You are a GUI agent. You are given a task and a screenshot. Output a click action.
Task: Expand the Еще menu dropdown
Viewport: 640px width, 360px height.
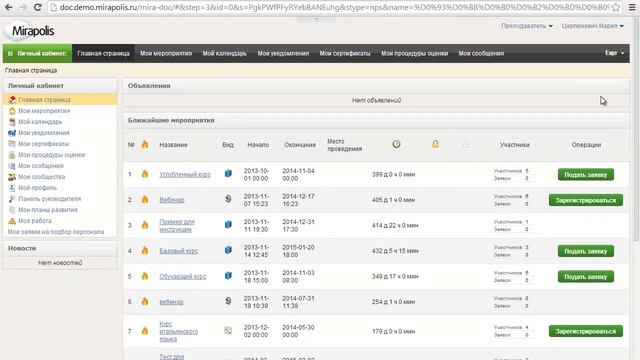(x=614, y=53)
